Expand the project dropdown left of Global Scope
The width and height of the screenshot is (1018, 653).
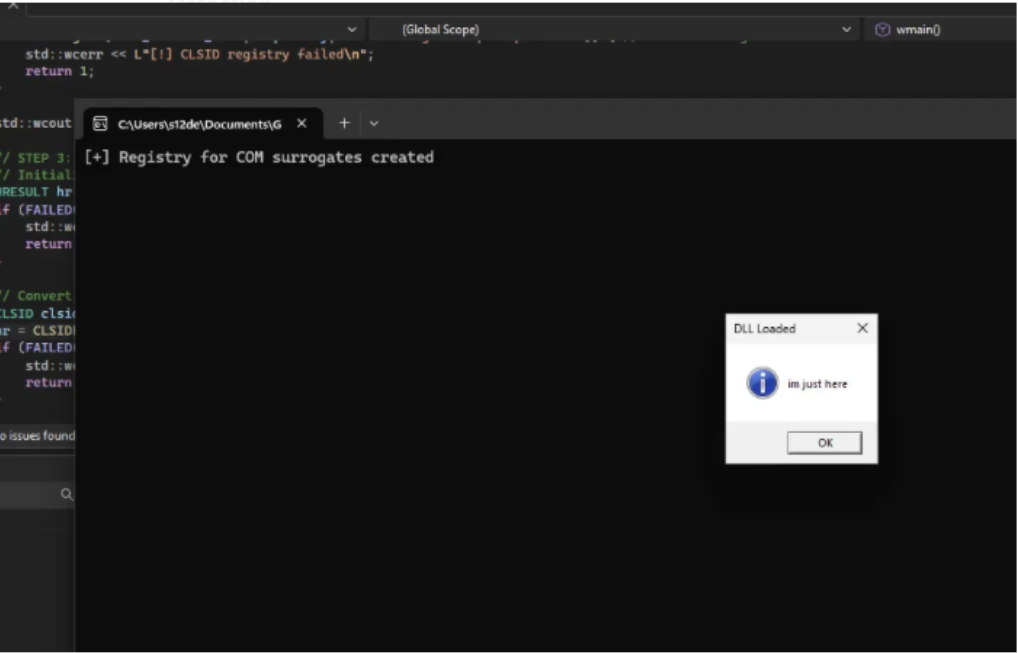pos(351,30)
